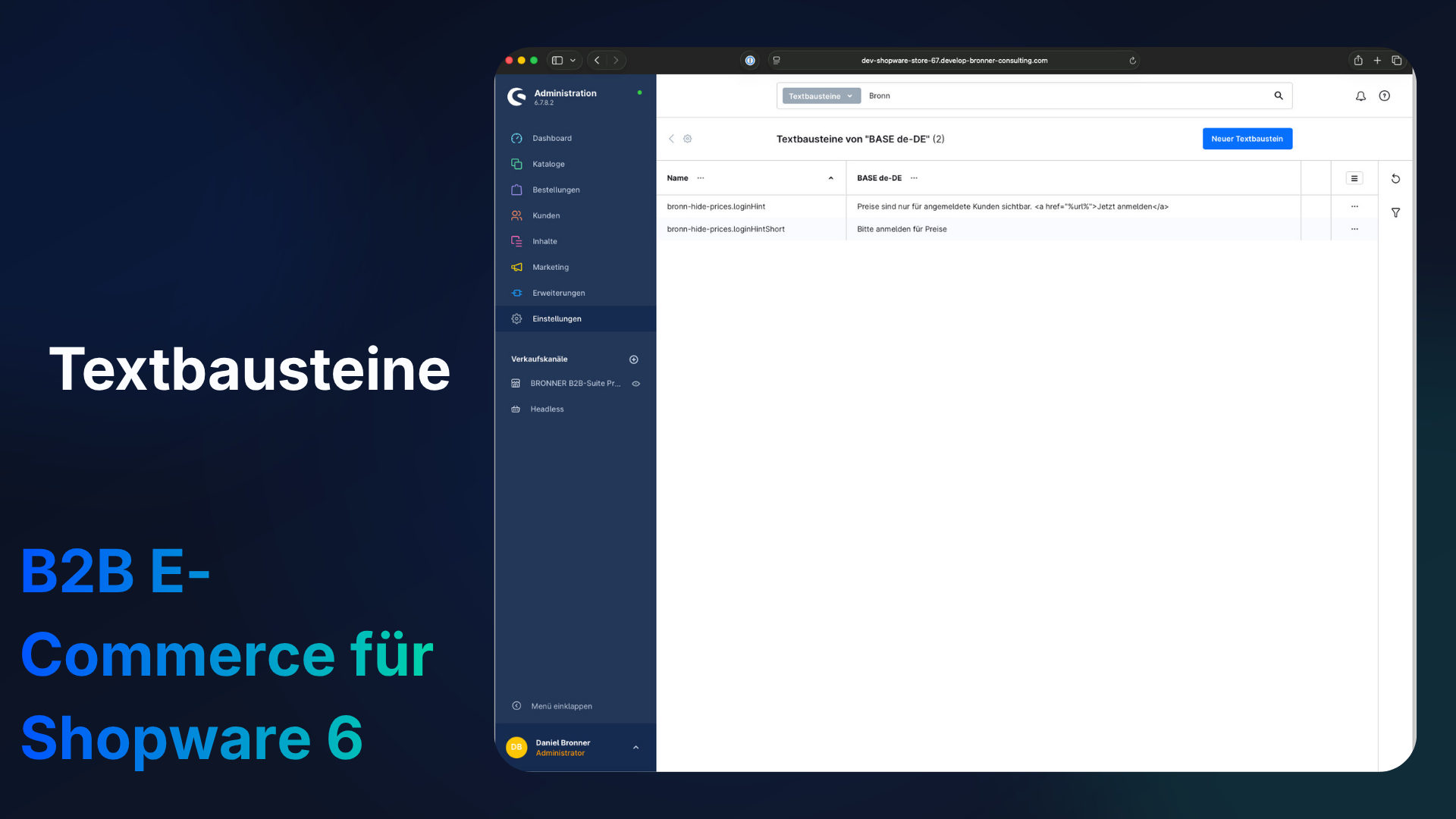
Task: Click the Name column header
Action: pyautogui.click(x=677, y=178)
